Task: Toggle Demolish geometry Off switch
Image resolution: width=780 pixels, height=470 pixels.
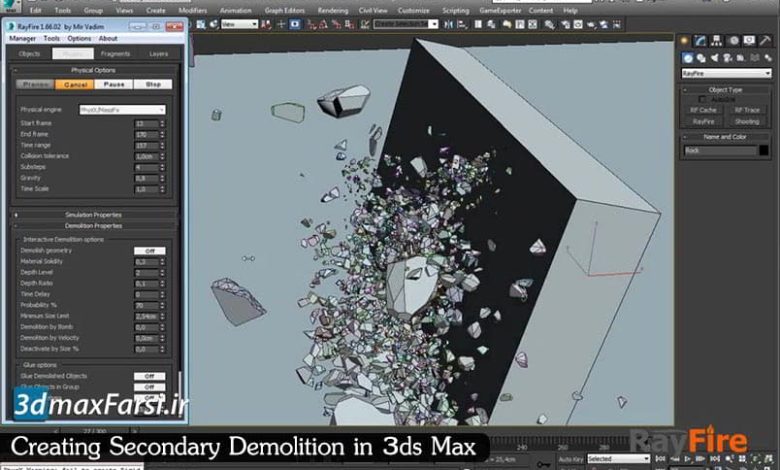Action: 150,251
